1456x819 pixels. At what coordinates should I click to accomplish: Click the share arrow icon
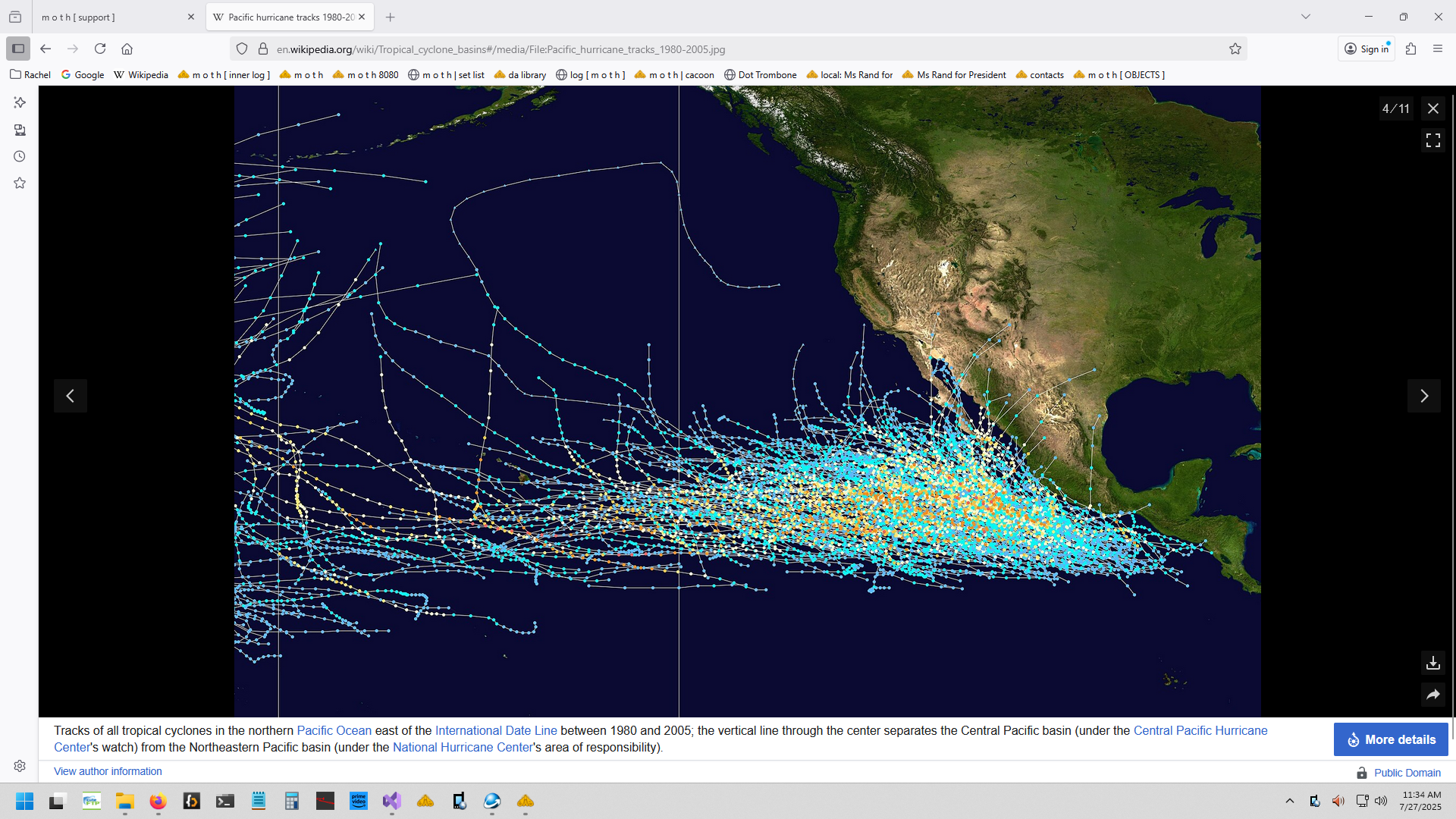point(1432,694)
